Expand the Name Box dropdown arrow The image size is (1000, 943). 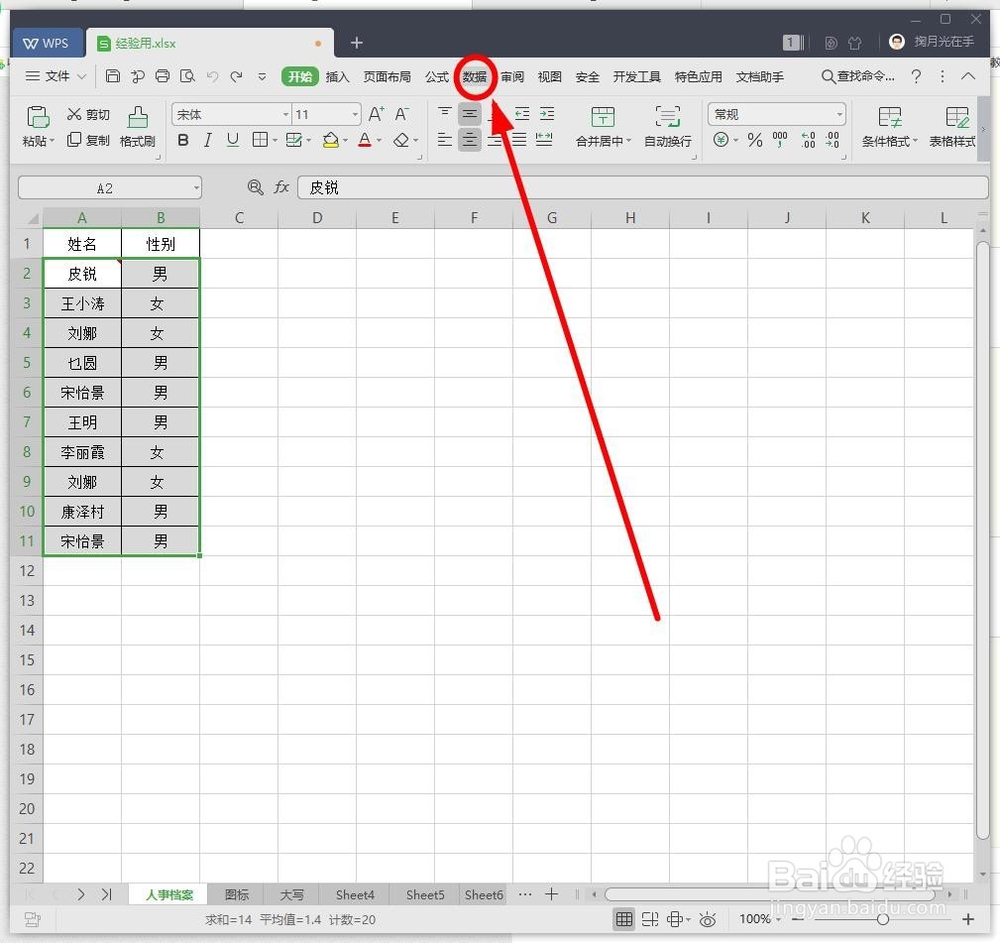pos(196,188)
